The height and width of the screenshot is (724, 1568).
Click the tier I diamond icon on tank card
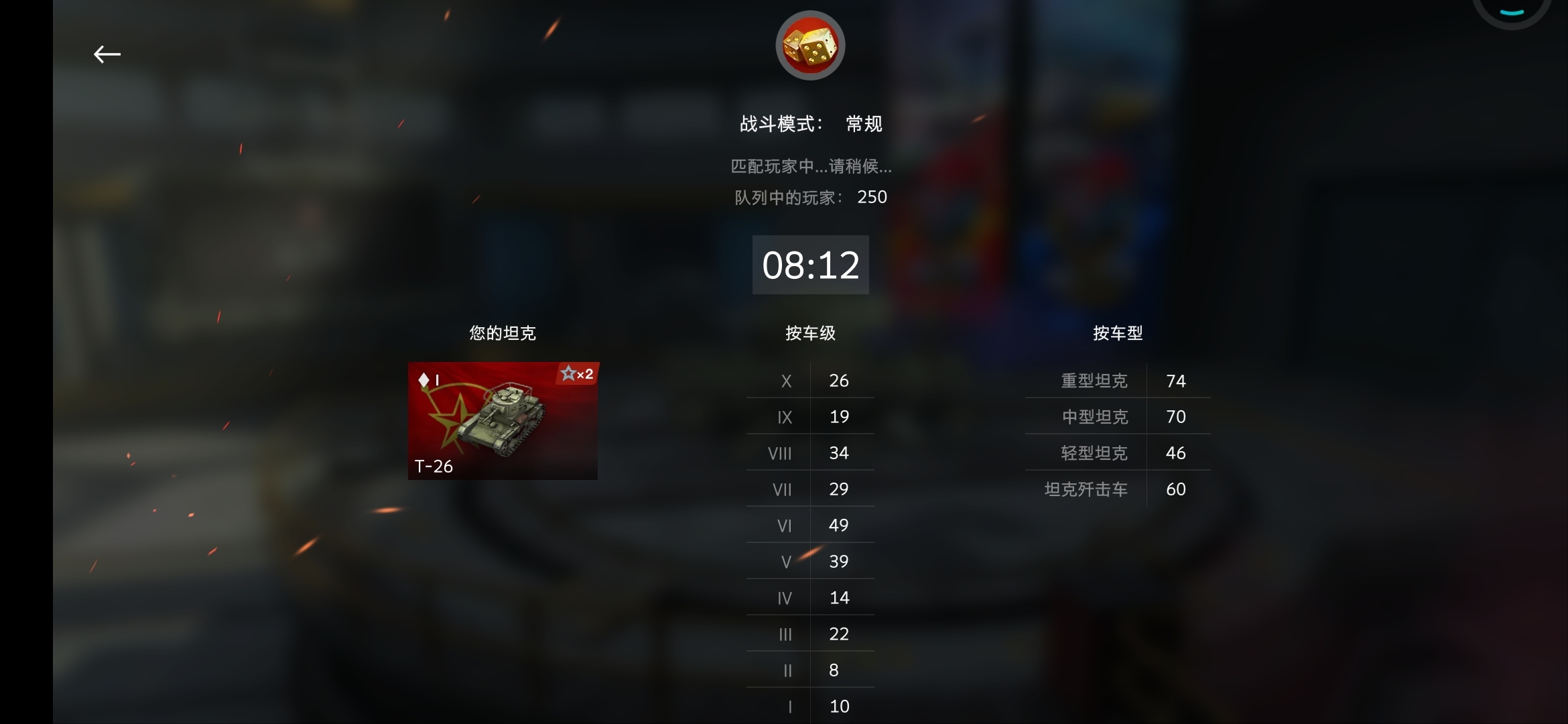(x=429, y=380)
